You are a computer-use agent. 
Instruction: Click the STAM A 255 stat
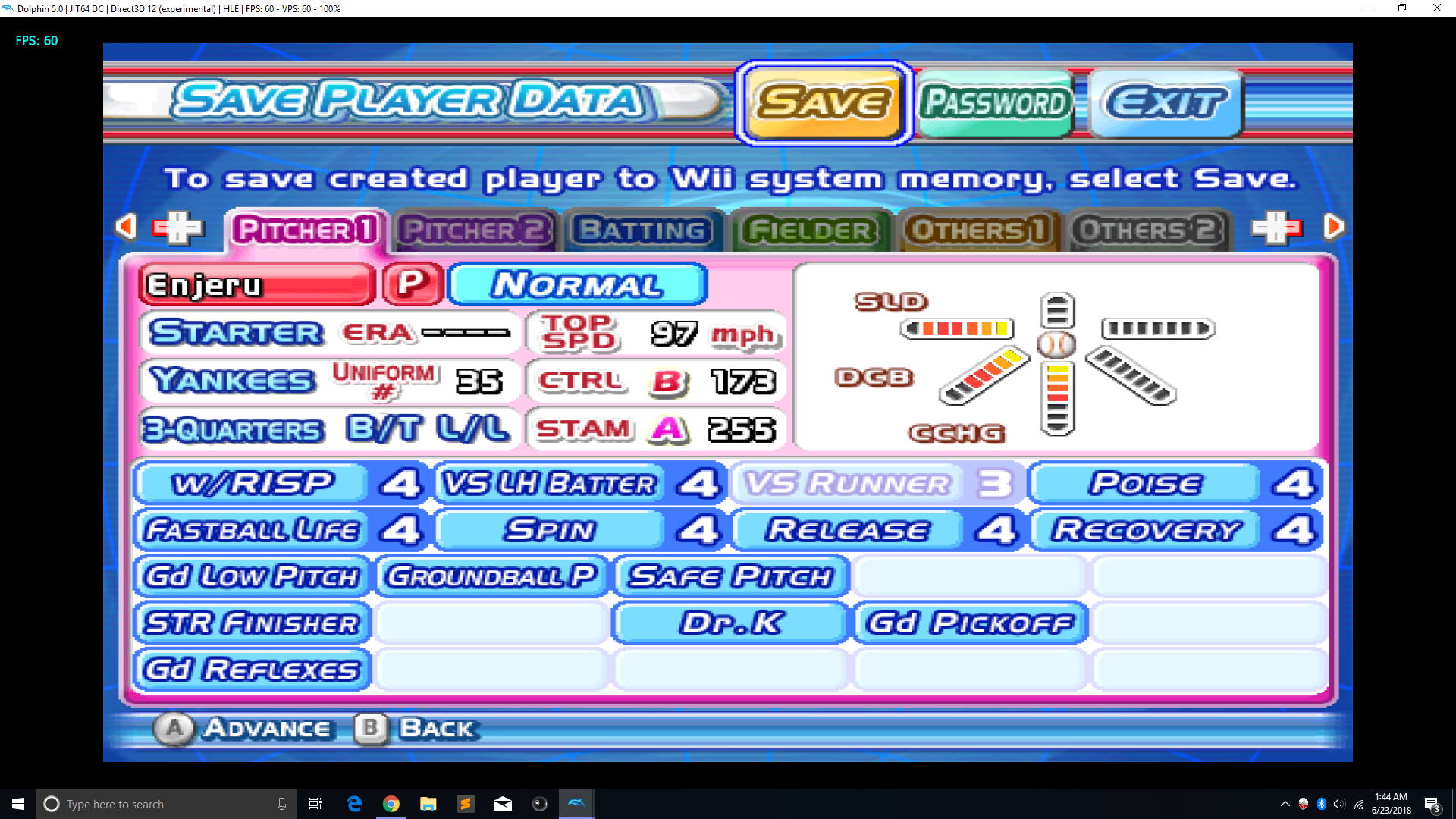coord(656,429)
